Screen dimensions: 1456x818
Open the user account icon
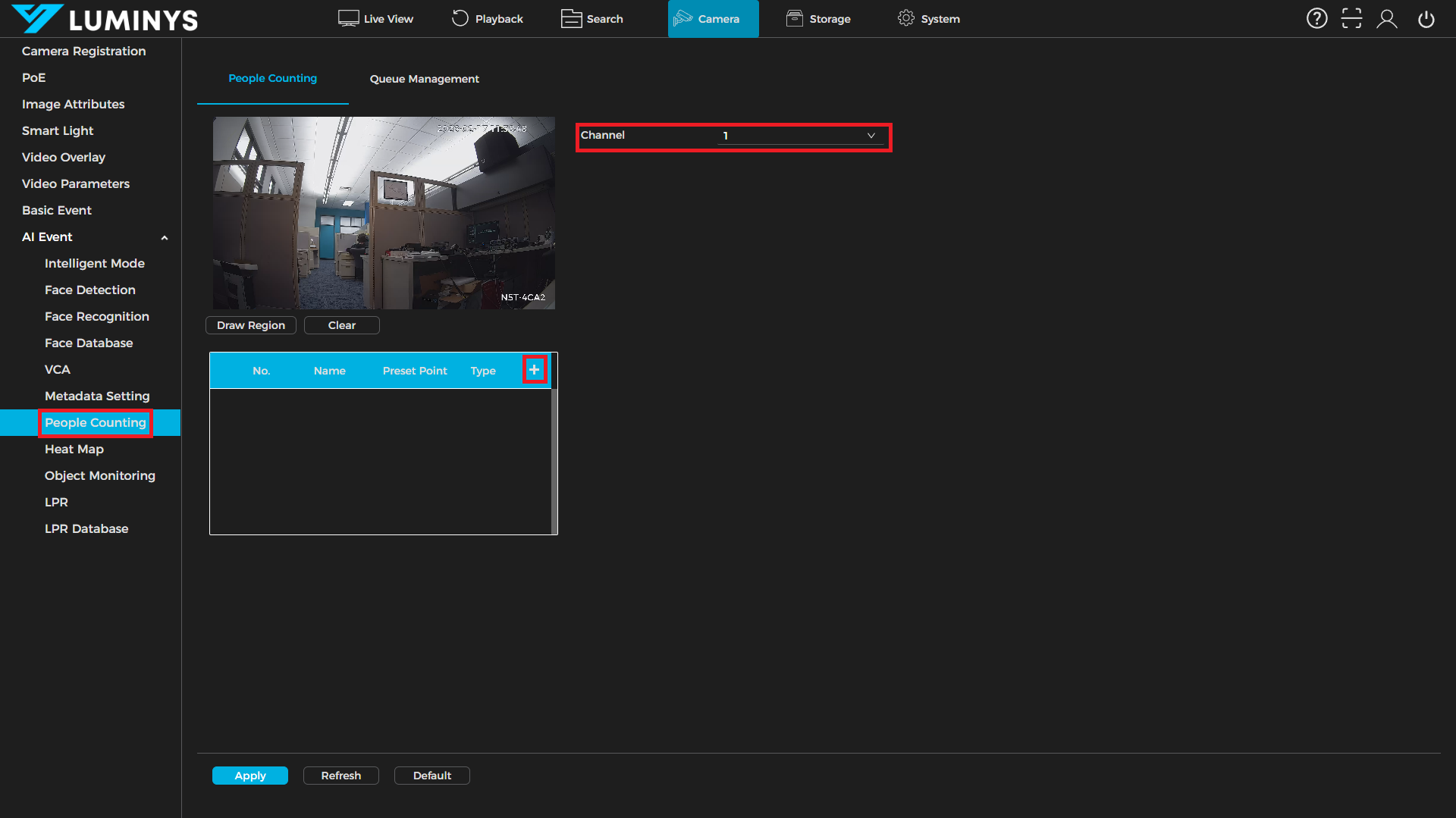pyautogui.click(x=1387, y=19)
